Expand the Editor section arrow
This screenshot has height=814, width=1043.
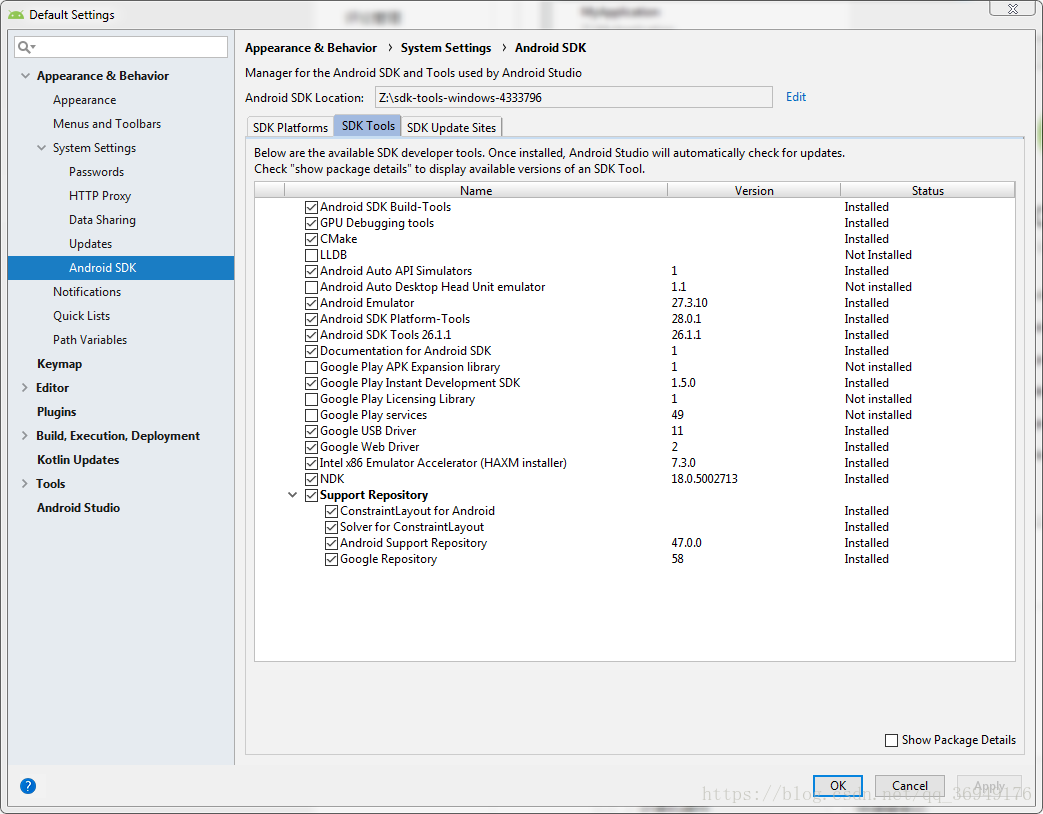click(25, 388)
